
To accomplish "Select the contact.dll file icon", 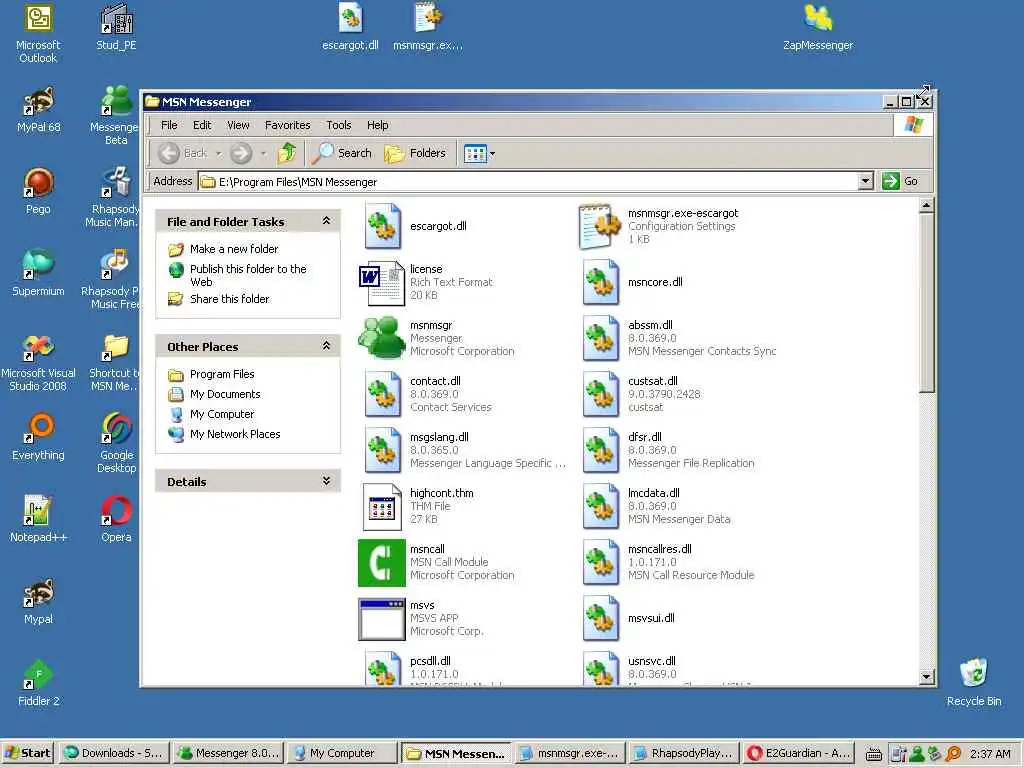I will point(383,394).
